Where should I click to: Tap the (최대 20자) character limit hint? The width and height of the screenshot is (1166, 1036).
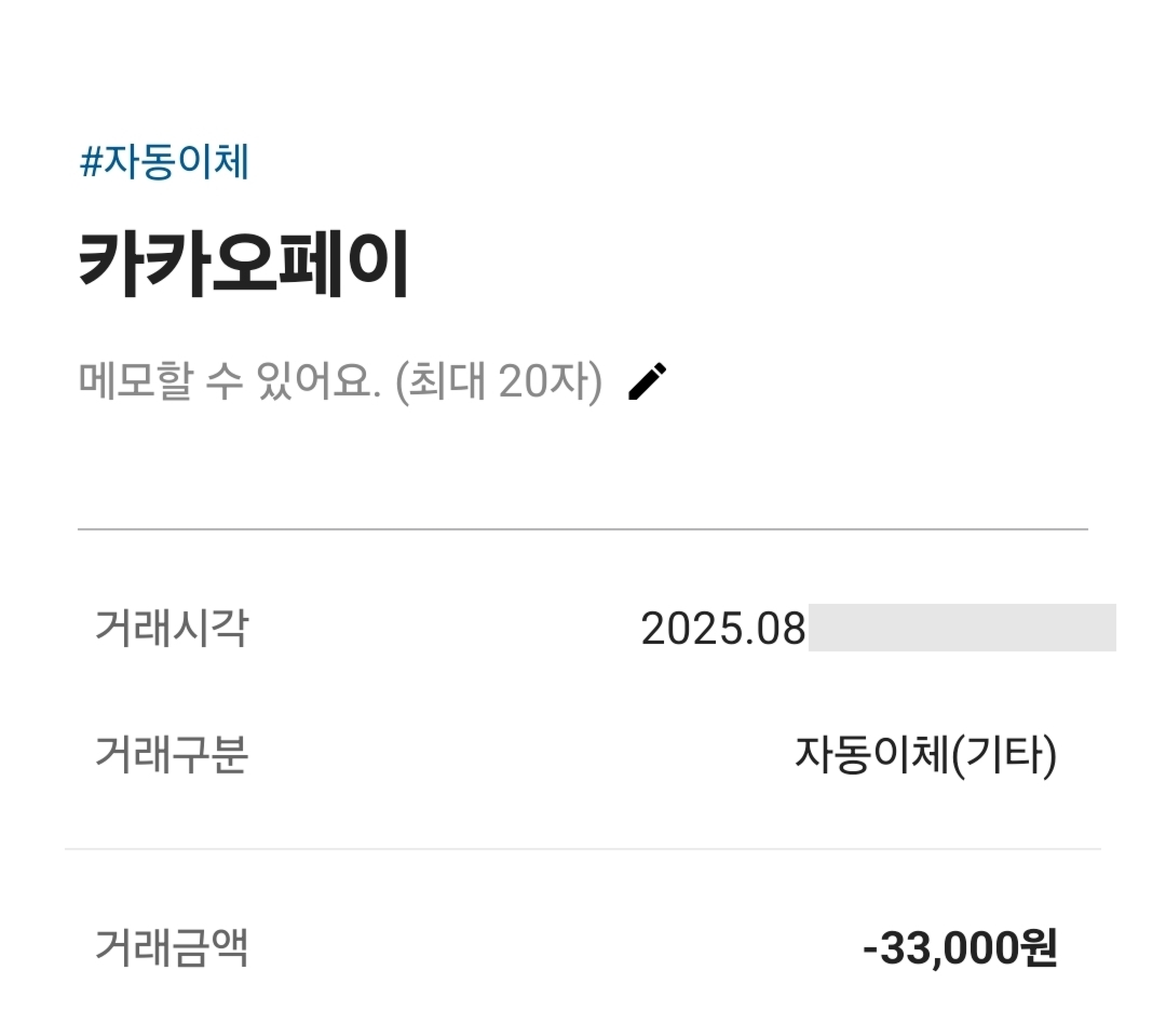(x=499, y=381)
